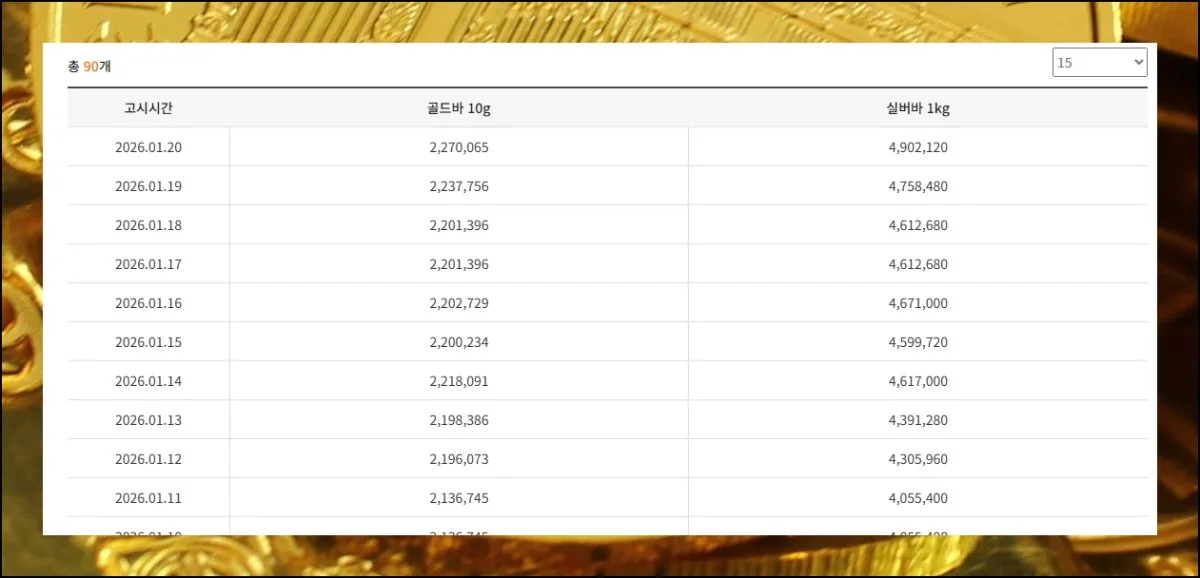Click gold price 2,202,729

458,303
